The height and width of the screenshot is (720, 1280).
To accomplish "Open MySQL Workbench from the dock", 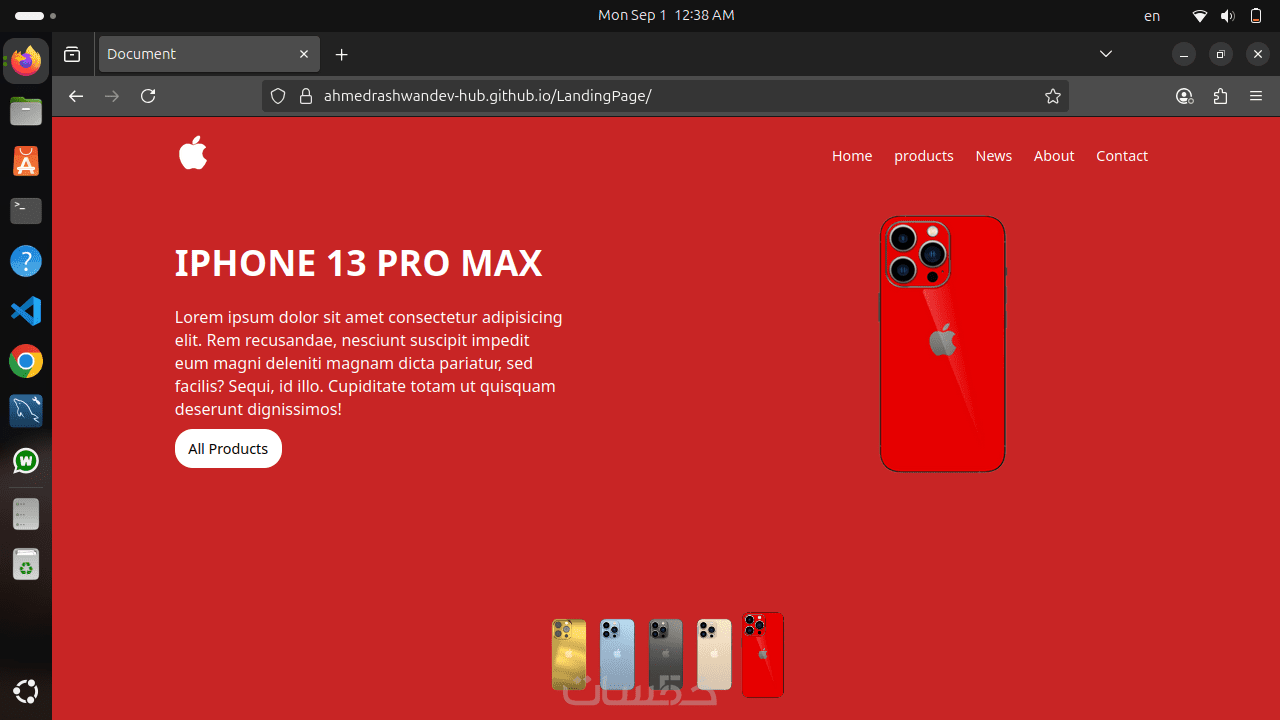I will coord(26,411).
